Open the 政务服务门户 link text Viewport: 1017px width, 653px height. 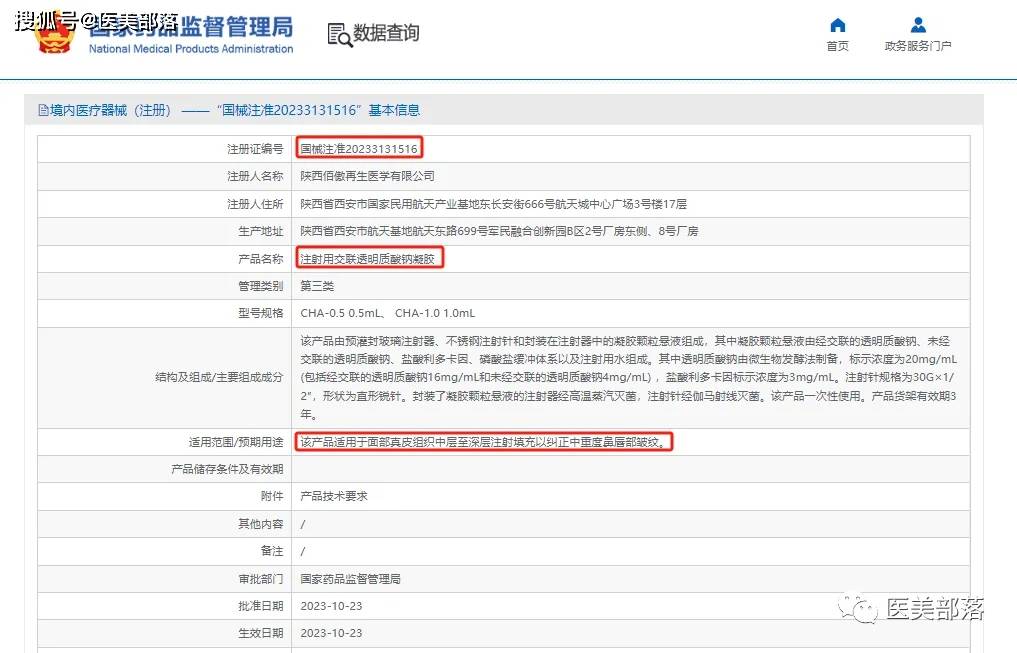(x=918, y=46)
